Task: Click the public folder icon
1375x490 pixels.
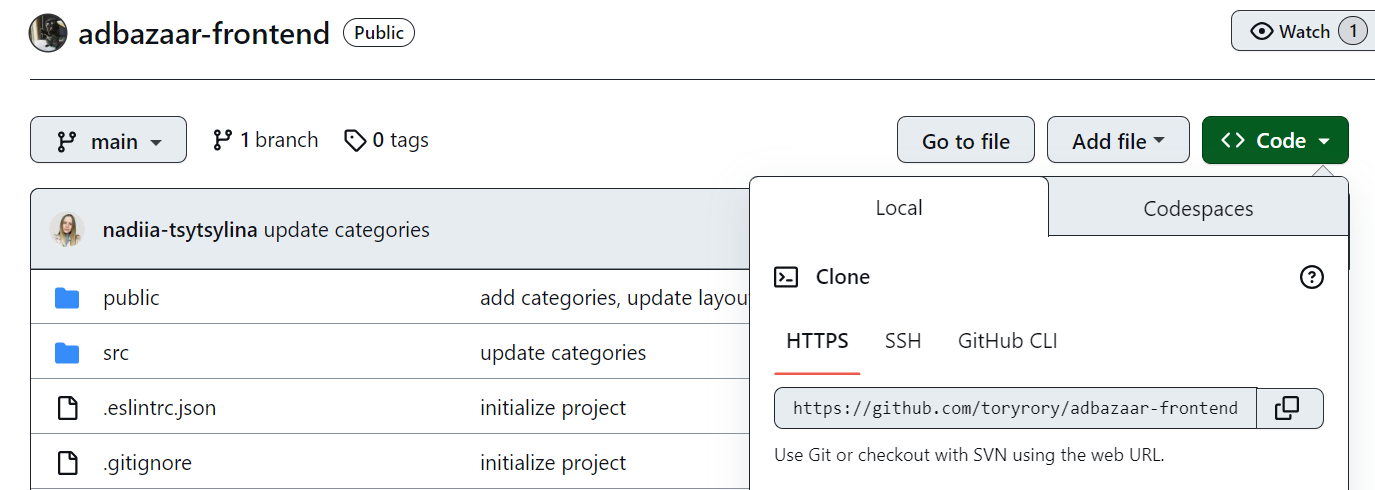Action: 67,298
